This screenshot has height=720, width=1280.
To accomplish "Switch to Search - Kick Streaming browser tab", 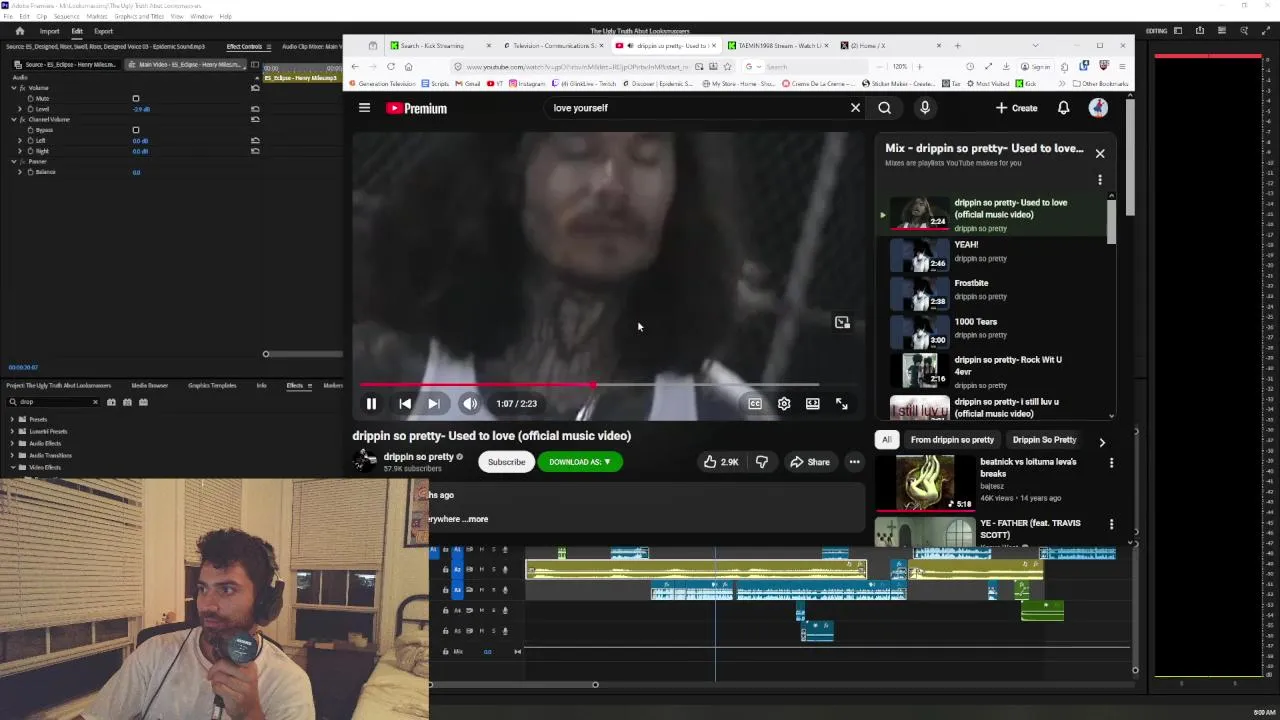I will pos(440,46).
